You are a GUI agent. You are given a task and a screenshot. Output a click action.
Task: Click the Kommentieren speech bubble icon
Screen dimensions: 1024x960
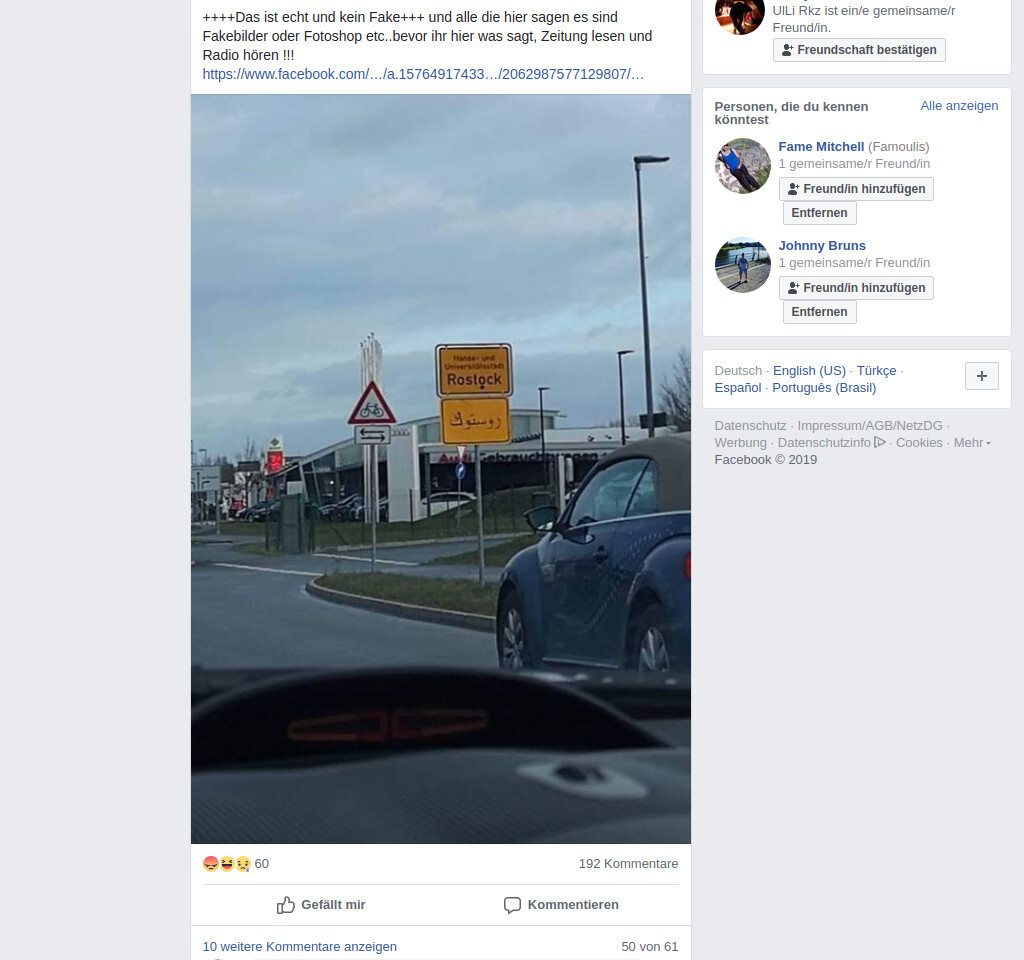pyautogui.click(x=513, y=905)
